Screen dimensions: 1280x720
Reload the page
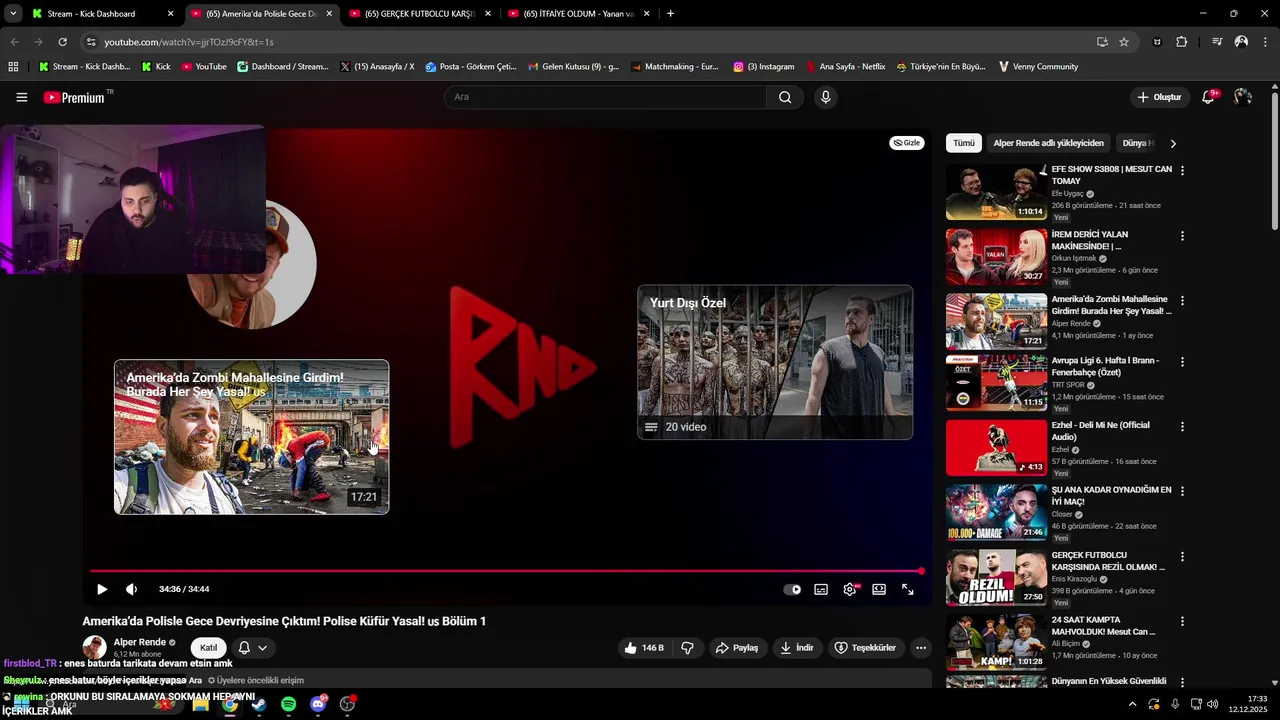(62, 42)
